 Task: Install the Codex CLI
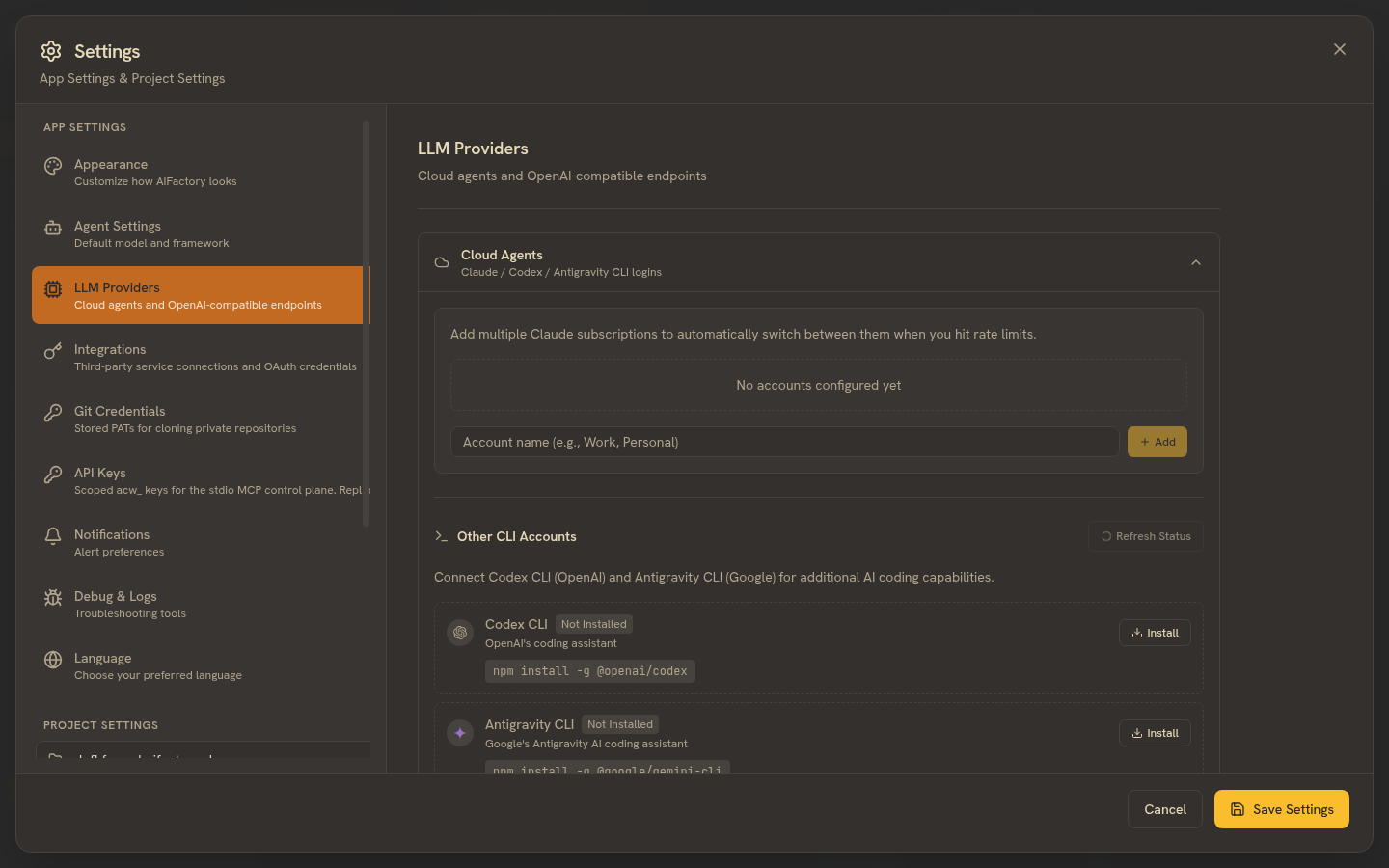pos(1155,633)
